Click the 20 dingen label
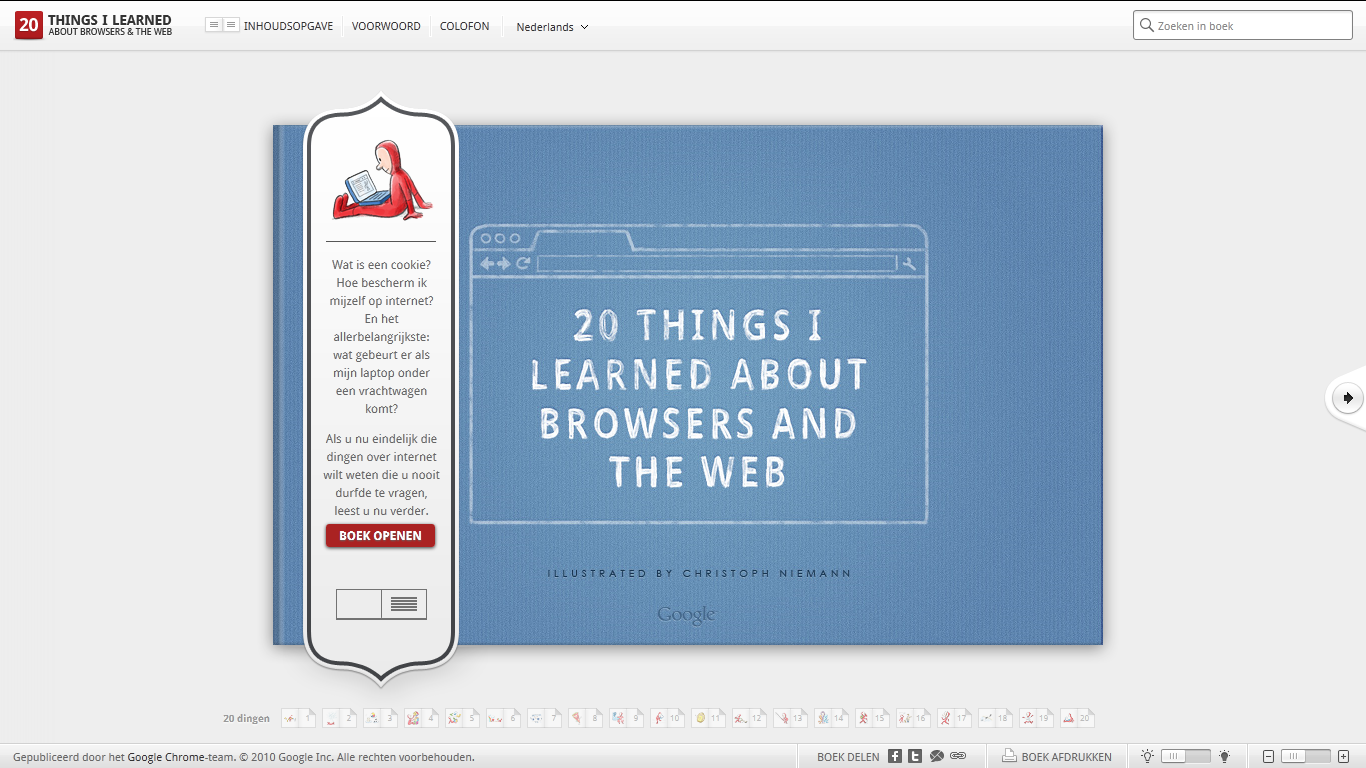 (246, 718)
